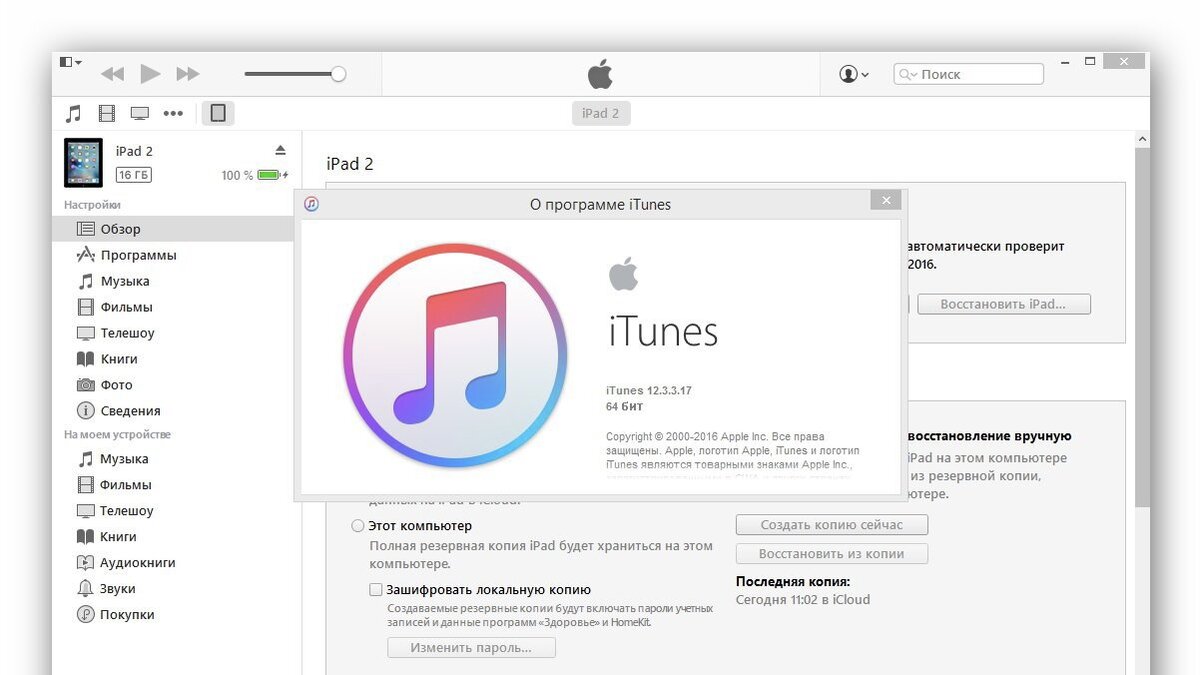Select the iPad device button
This screenshot has height=675, width=1200.
[x=218, y=113]
